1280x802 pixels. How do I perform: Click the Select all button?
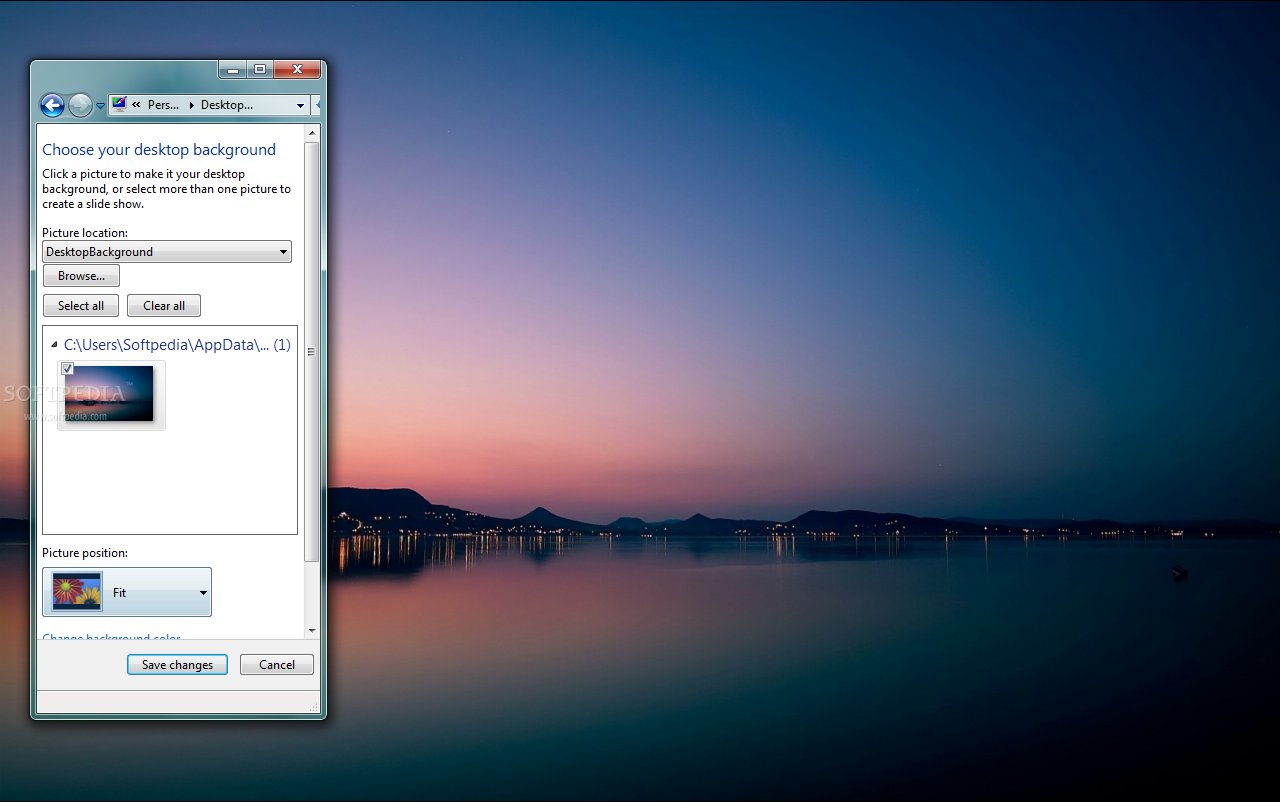click(81, 306)
